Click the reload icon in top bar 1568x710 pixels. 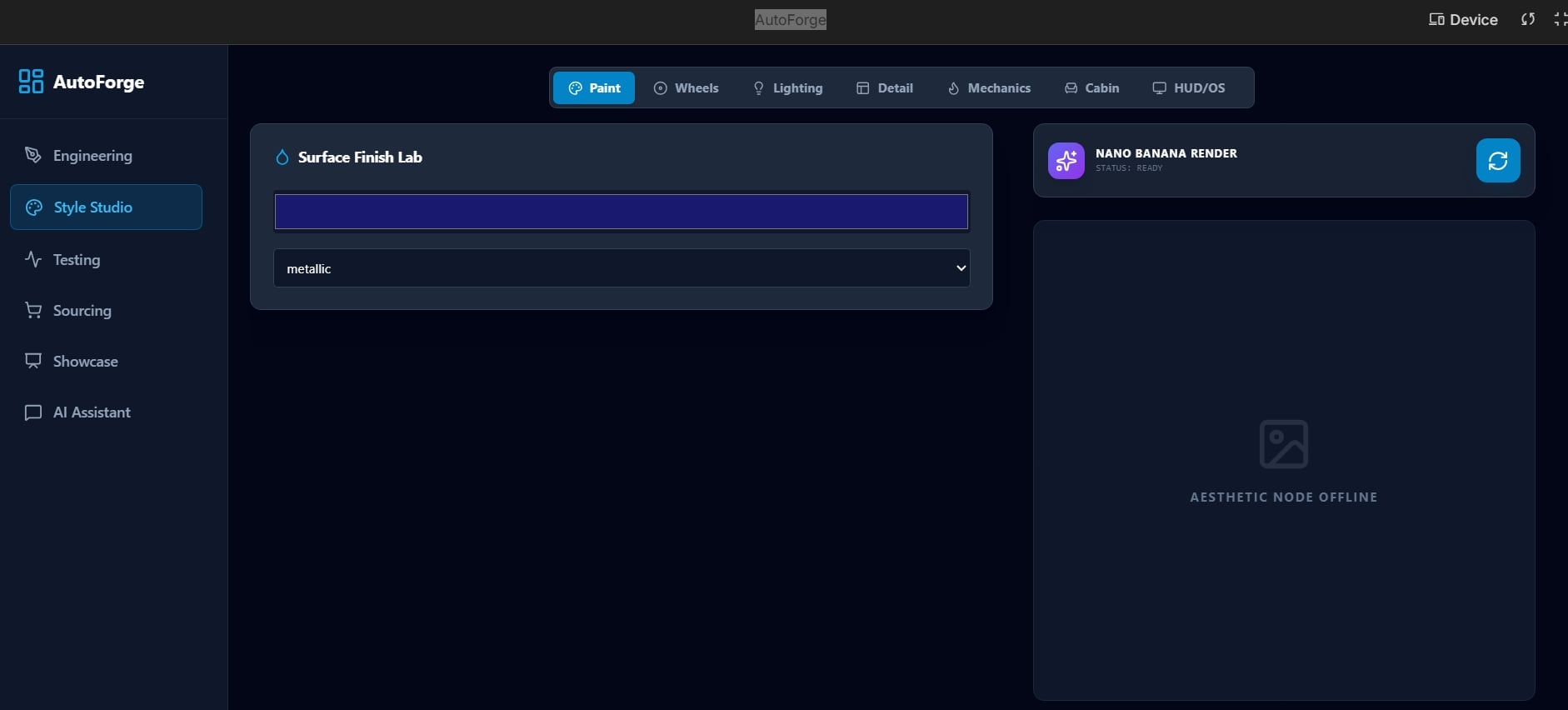pyautogui.click(x=1527, y=19)
